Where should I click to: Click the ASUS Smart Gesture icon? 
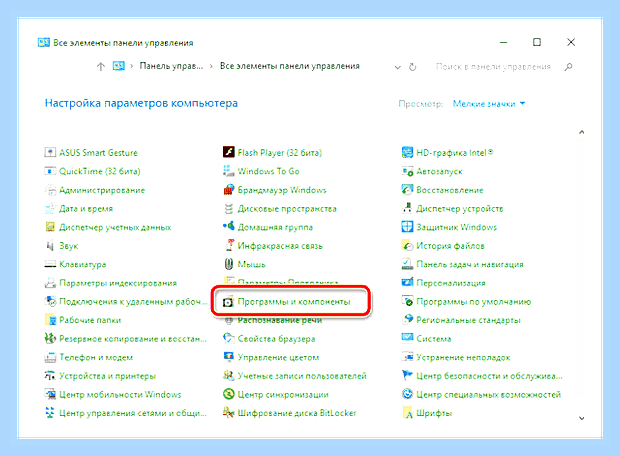[x=50, y=153]
